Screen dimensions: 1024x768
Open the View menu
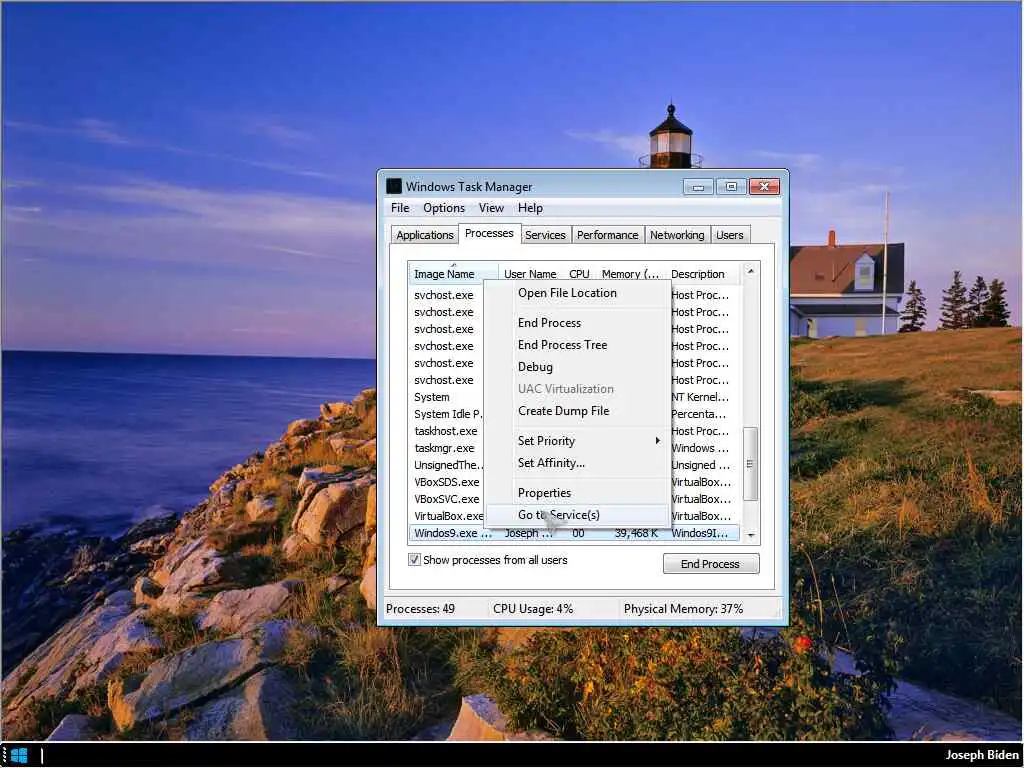491,208
